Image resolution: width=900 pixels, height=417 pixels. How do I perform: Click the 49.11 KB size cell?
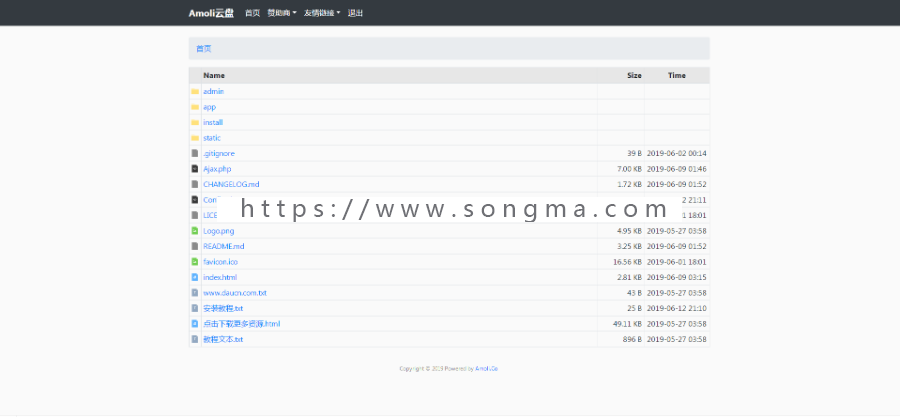pyautogui.click(x=627, y=324)
